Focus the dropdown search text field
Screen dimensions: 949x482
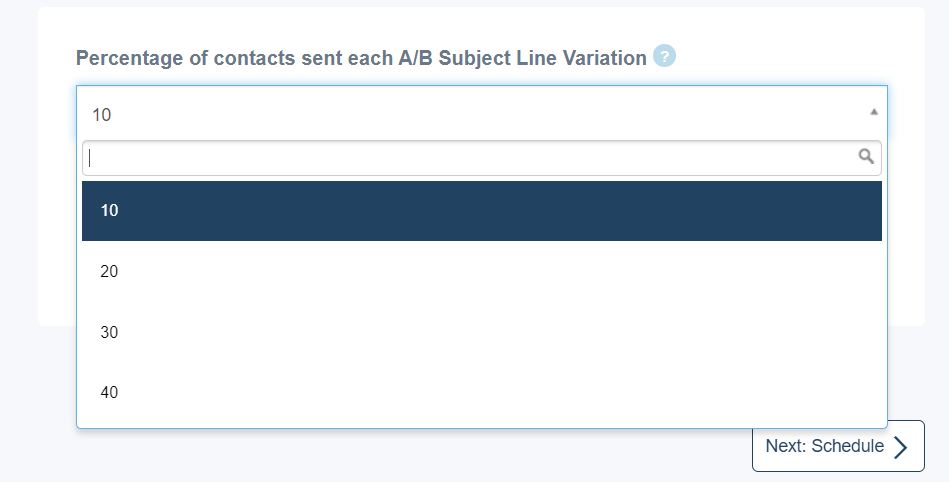(482, 158)
